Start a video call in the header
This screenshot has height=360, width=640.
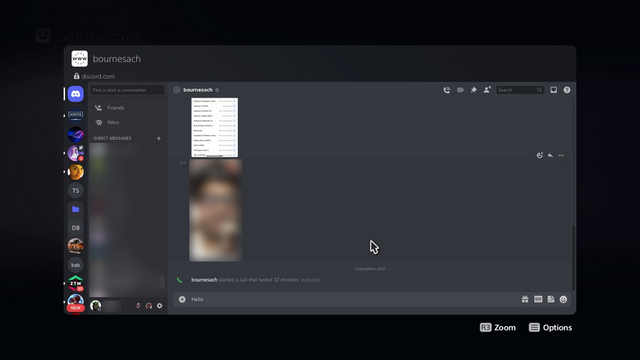click(x=460, y=90)
